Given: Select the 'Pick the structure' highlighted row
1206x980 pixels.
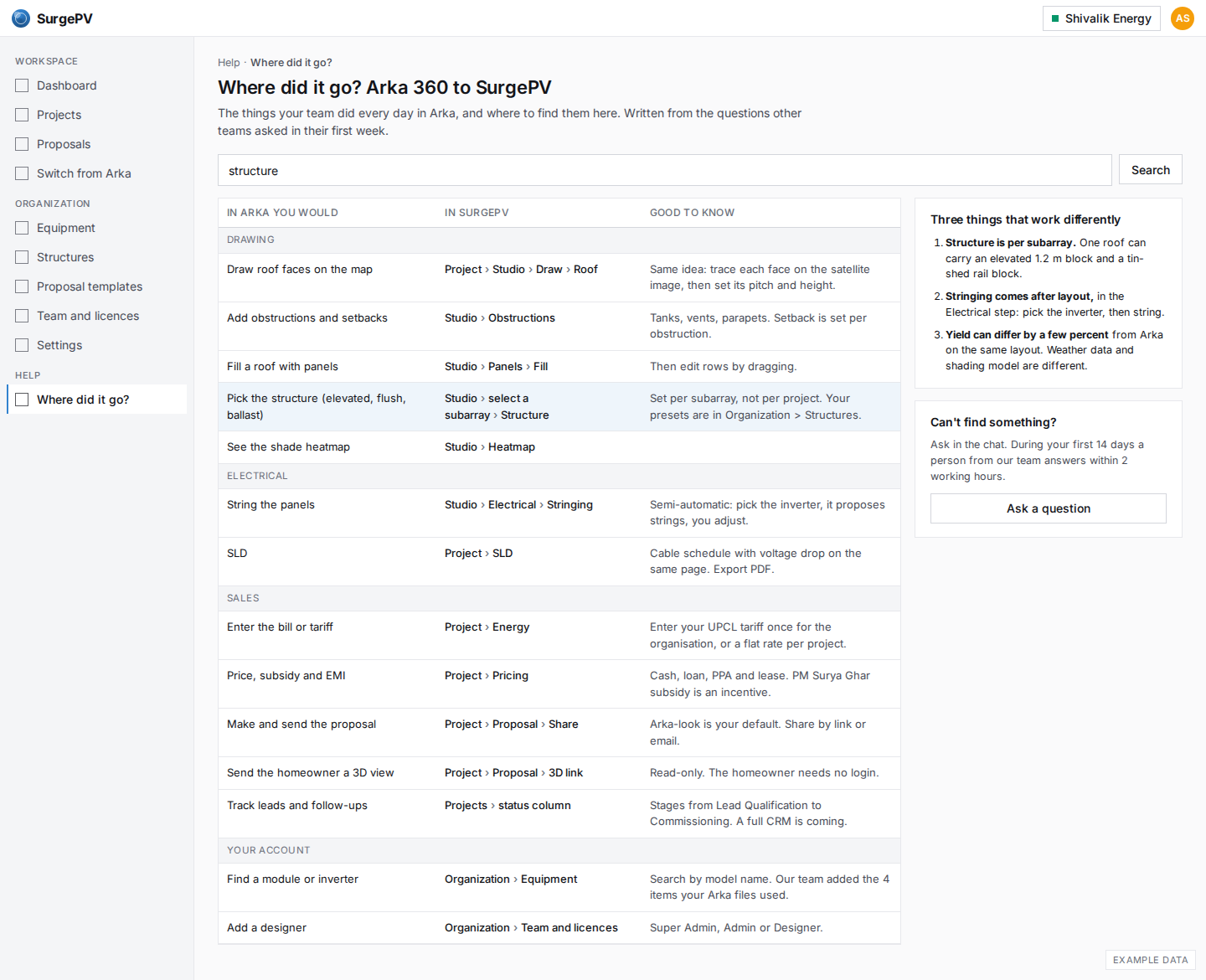Looking at the screenshot, I should pyautogui.click(x=559, y=407).
